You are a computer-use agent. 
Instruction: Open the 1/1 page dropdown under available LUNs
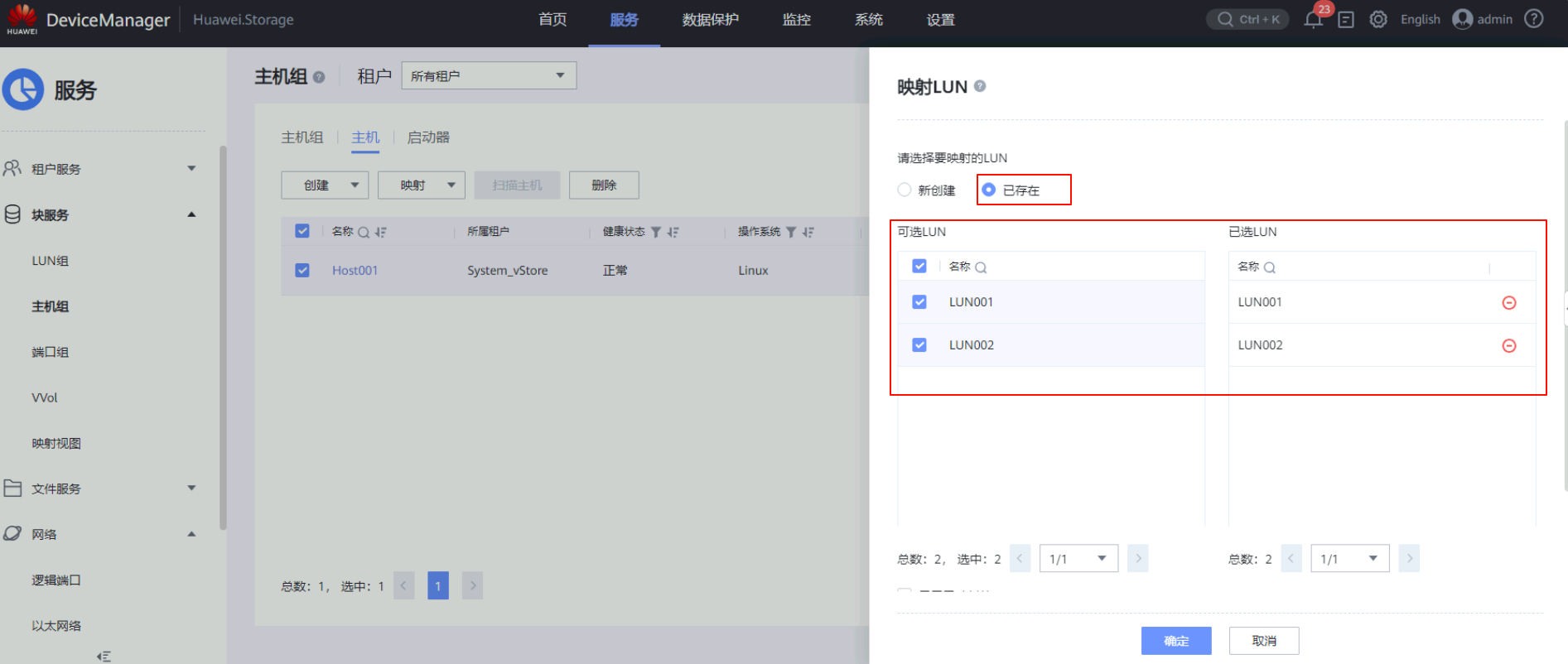click(1078, 559)
